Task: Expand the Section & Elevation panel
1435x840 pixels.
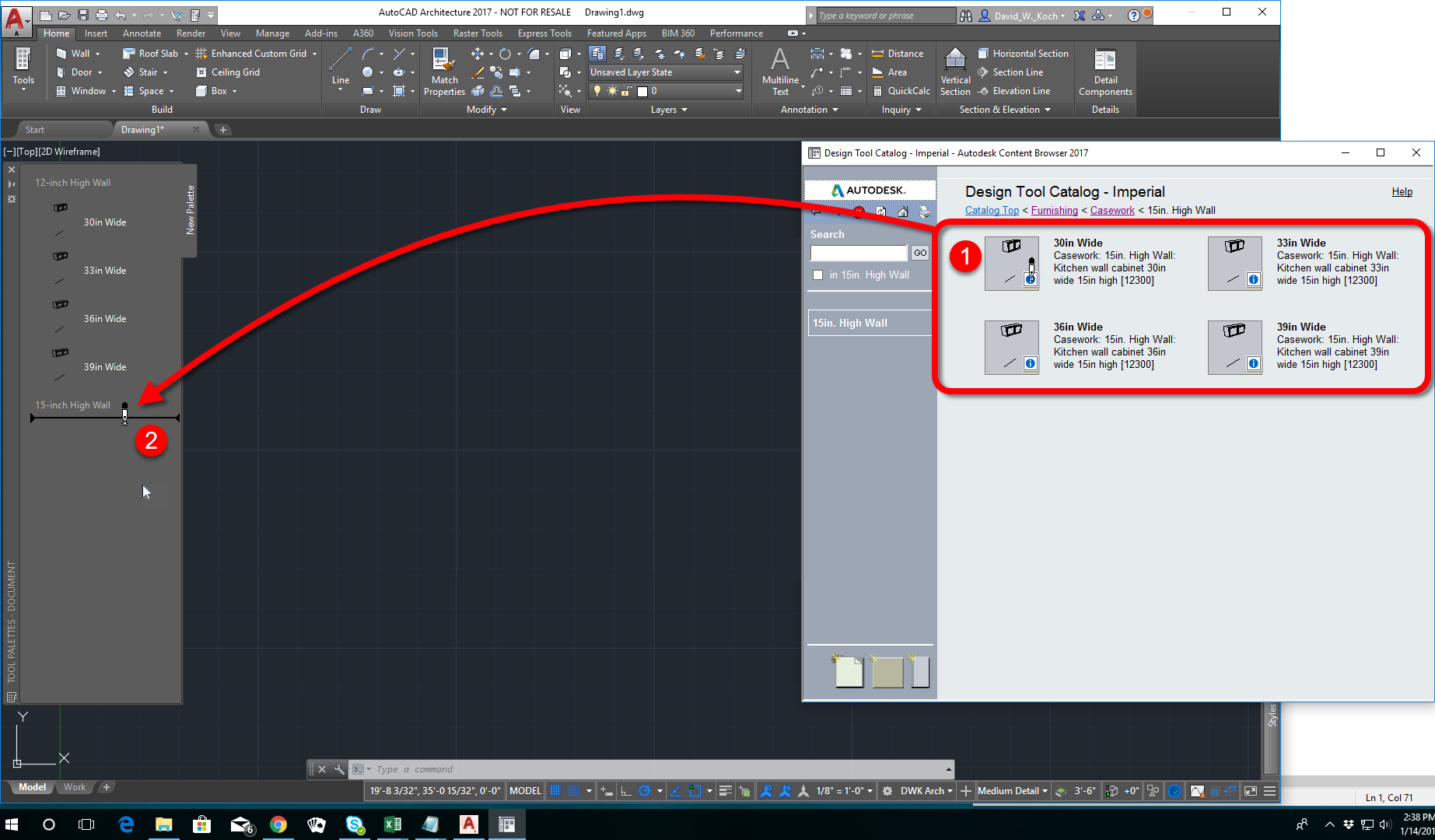Action: (1005, 110)
